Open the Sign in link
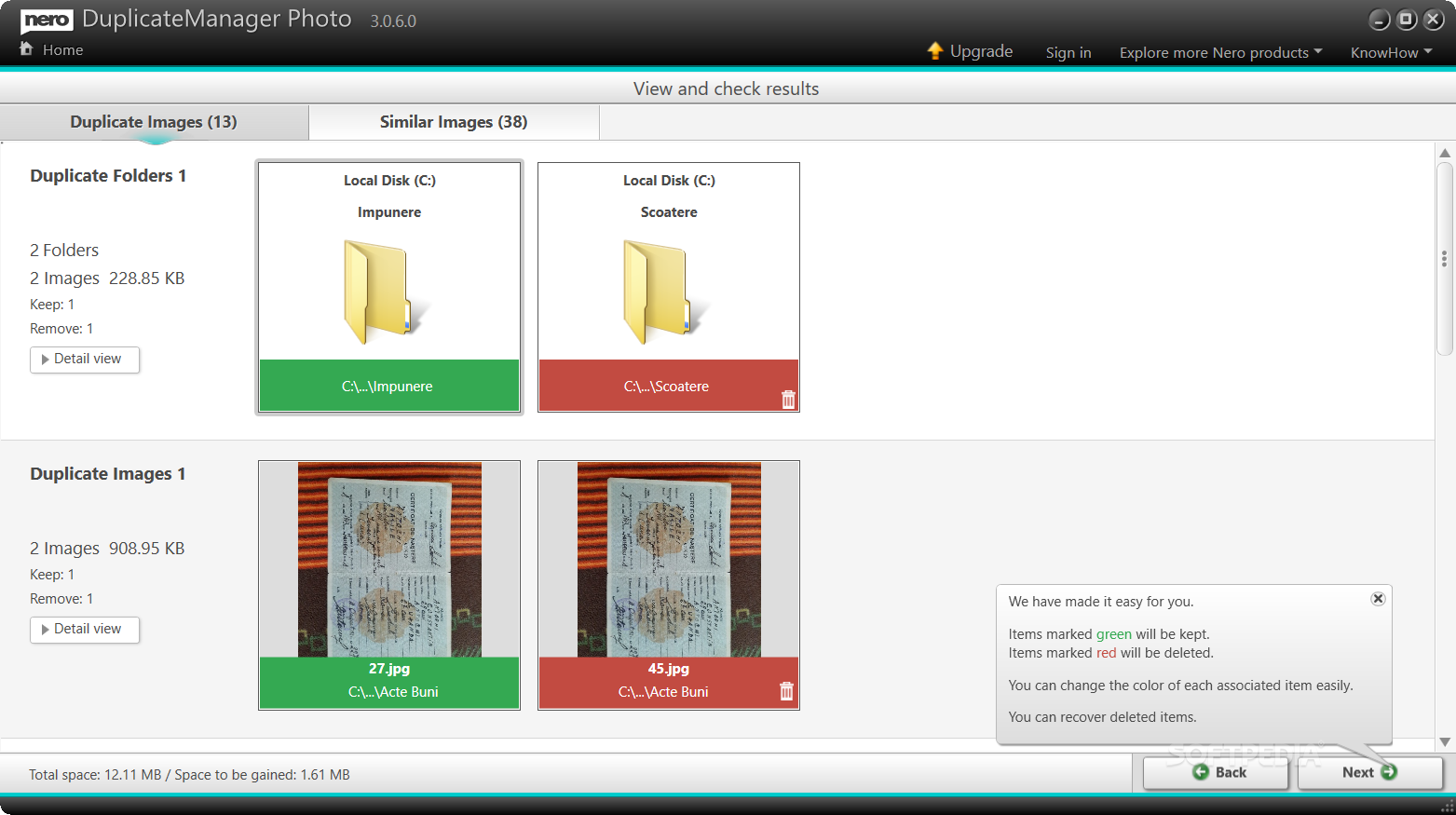 click(x=1068, y=52)
